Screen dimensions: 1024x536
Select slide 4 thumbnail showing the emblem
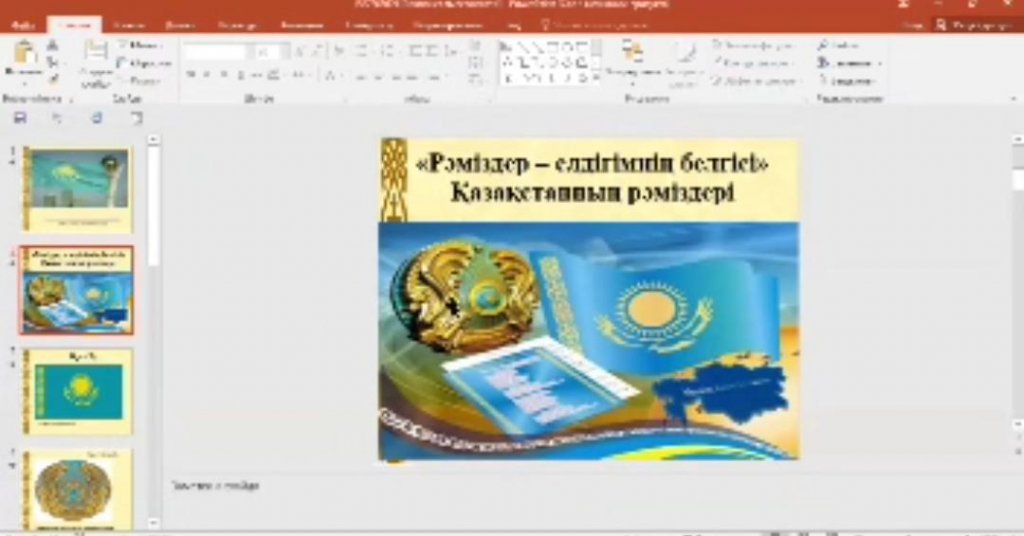point(77,489)
